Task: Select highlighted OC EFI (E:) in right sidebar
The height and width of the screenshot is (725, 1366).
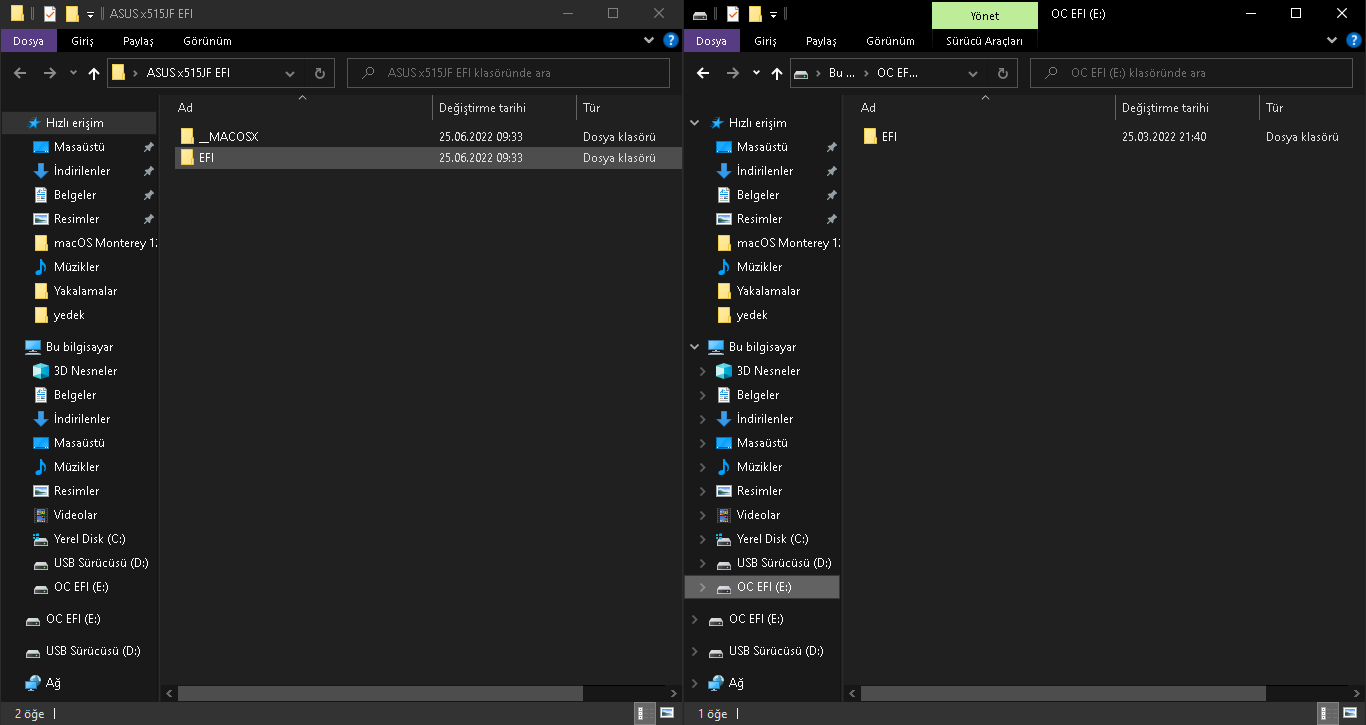Action: (762, 587)
